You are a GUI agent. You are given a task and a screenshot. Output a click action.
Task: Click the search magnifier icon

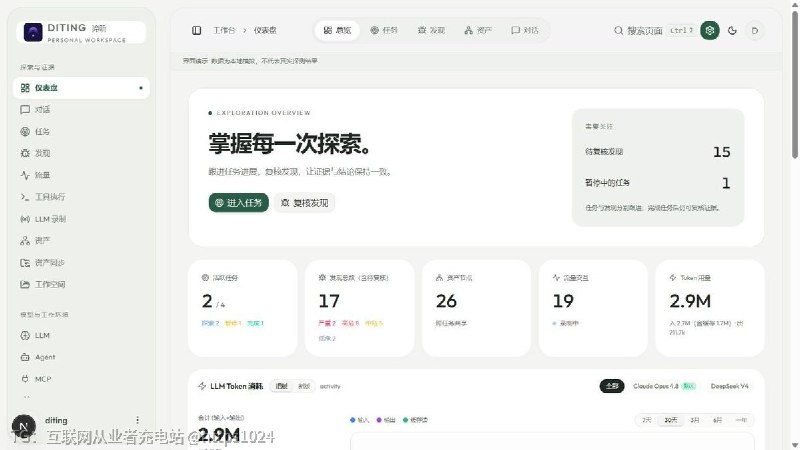[x=618, y=31]
